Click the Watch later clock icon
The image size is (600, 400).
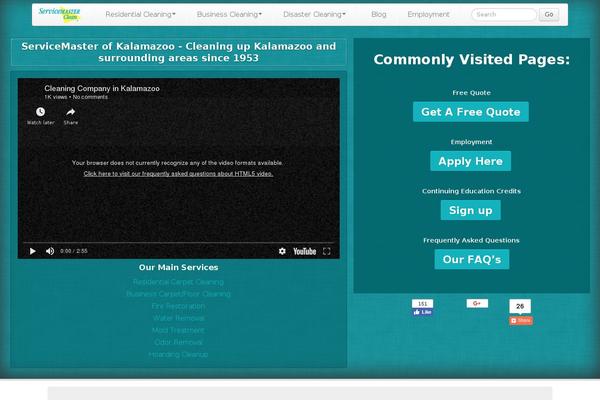(40, 112)
